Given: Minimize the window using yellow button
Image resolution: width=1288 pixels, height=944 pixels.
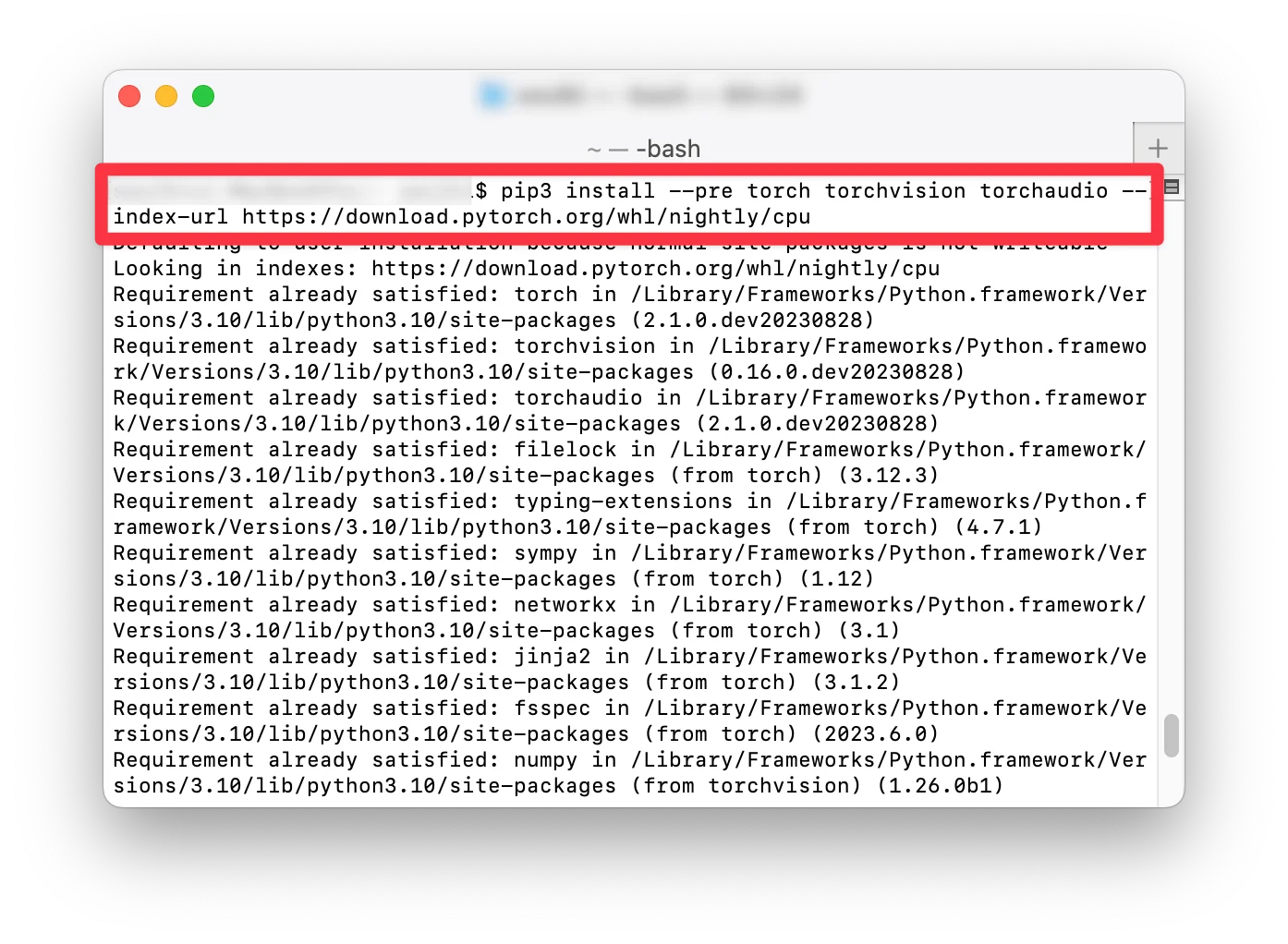Looking at the screenshot, I should (x=166, y=96).
